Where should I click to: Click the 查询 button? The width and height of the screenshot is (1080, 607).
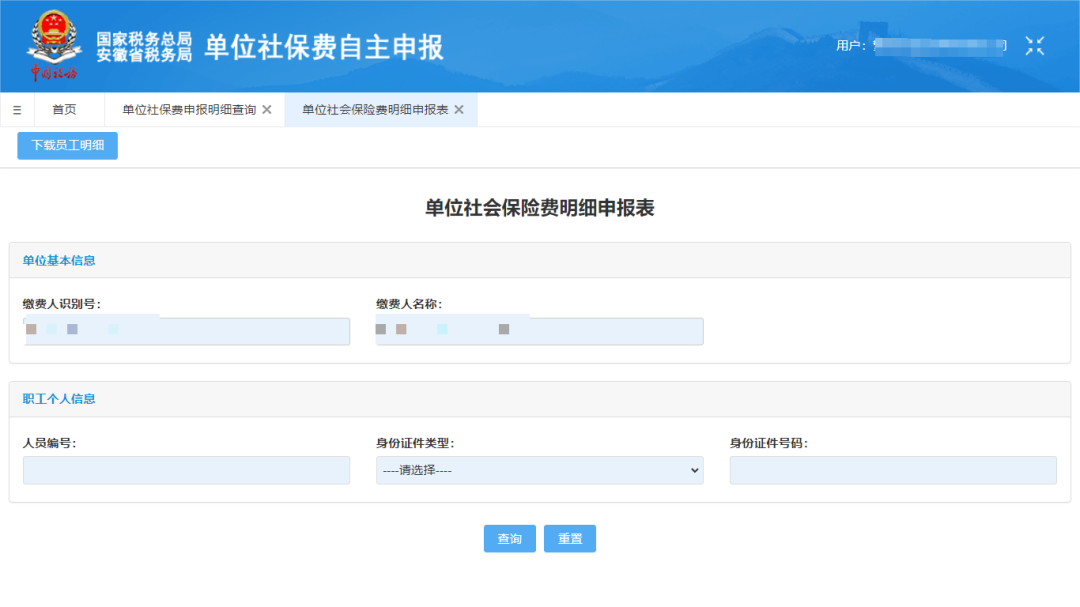[x=509, y=539]
